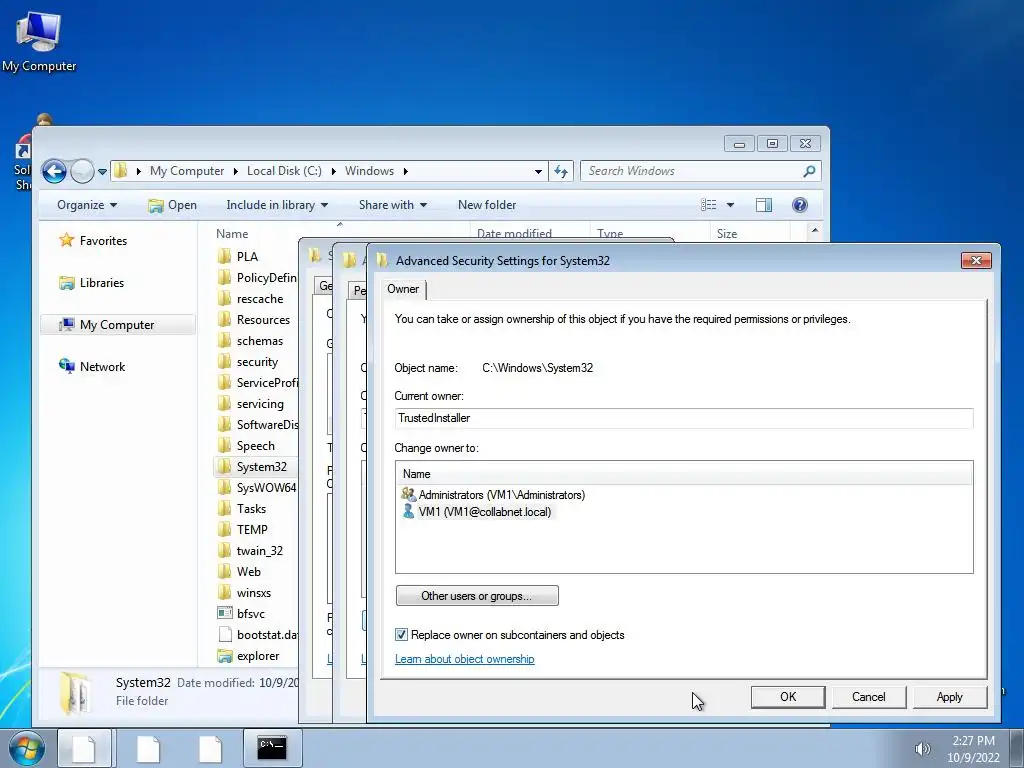This screenshot has width=1024, height=768.
Task: Click the Back arrow in Explorer
Action: point(54,172)
